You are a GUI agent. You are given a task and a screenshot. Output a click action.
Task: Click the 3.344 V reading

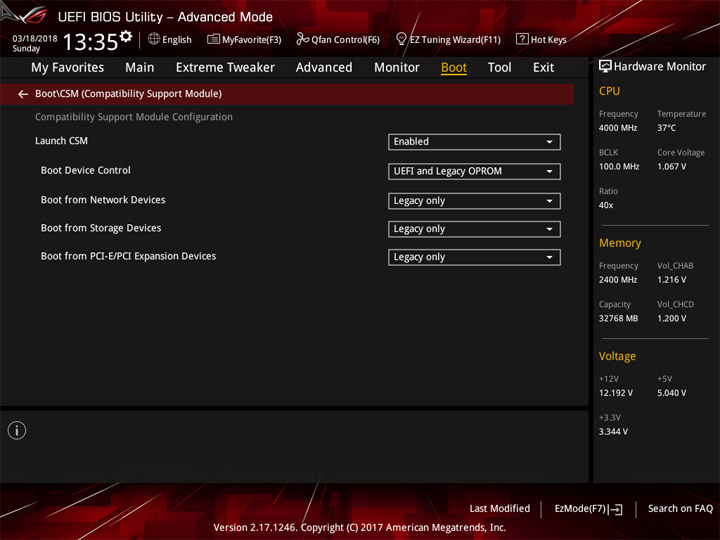(613, 432)
